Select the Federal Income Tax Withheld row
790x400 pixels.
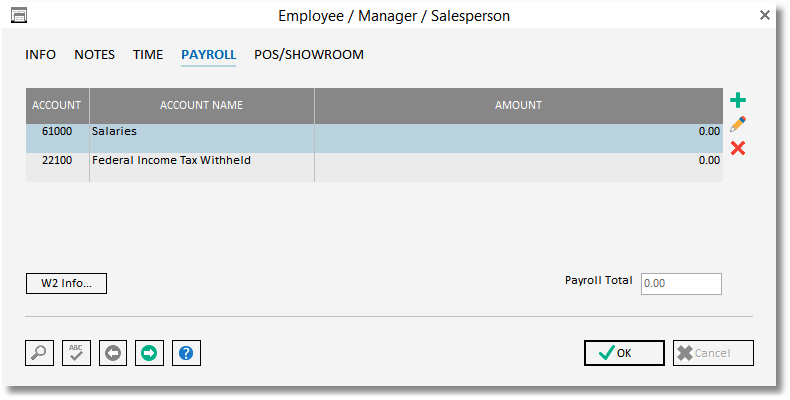click(374, 167)
